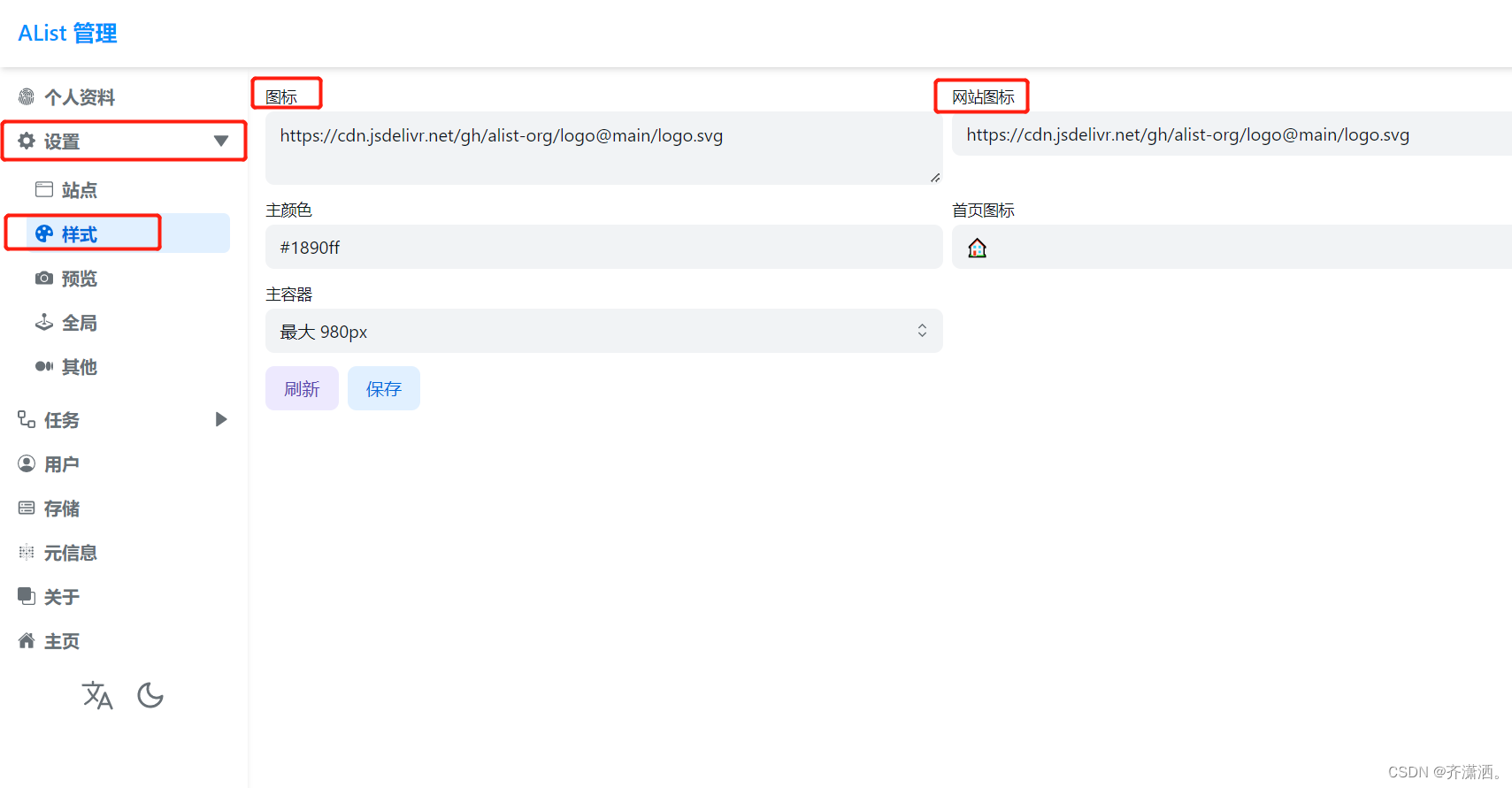1512x788 pixels.
Task: Click the 保存 button
Action: [x=384, y=388]
